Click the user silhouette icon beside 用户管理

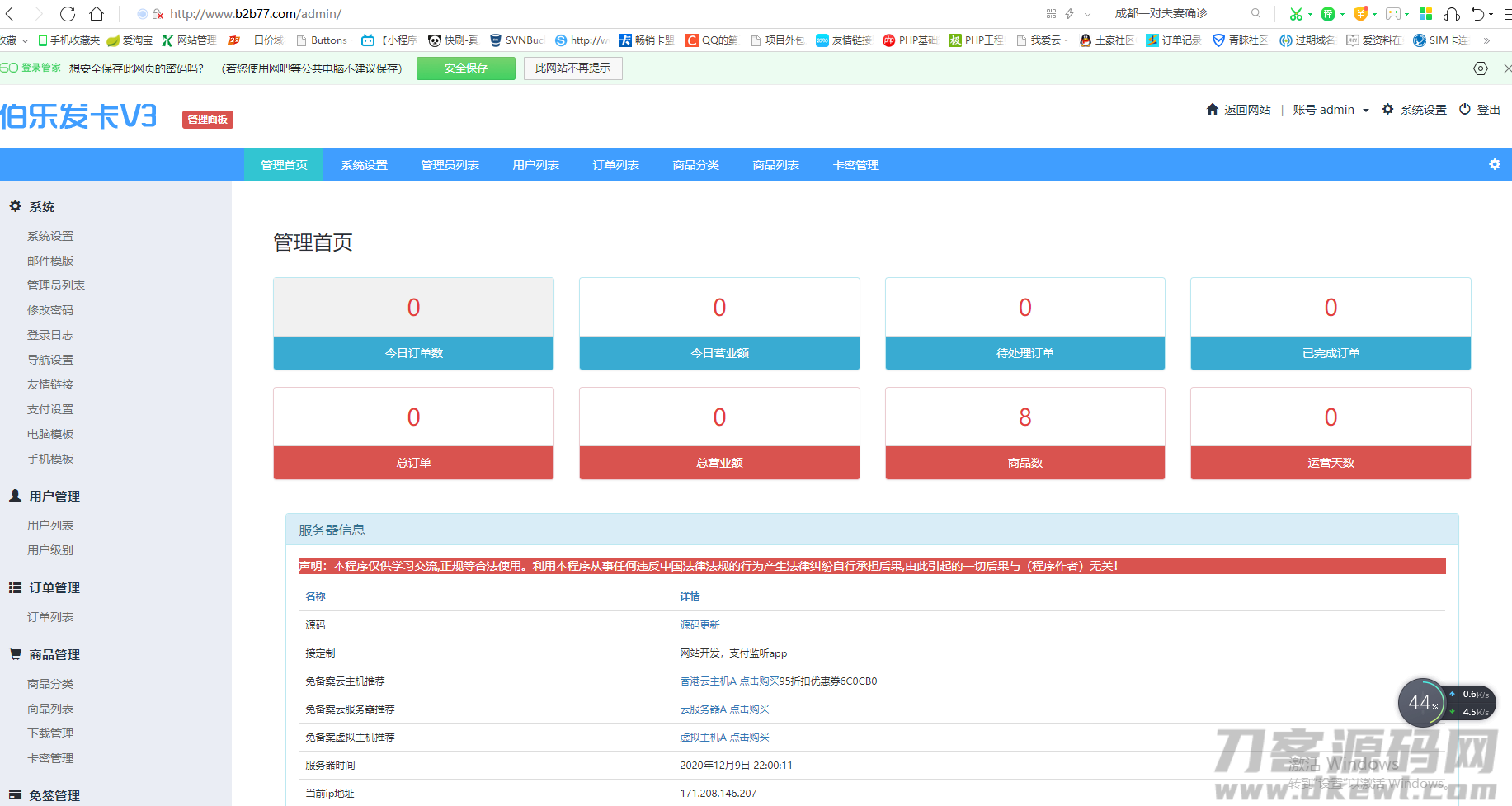[14, 495]
